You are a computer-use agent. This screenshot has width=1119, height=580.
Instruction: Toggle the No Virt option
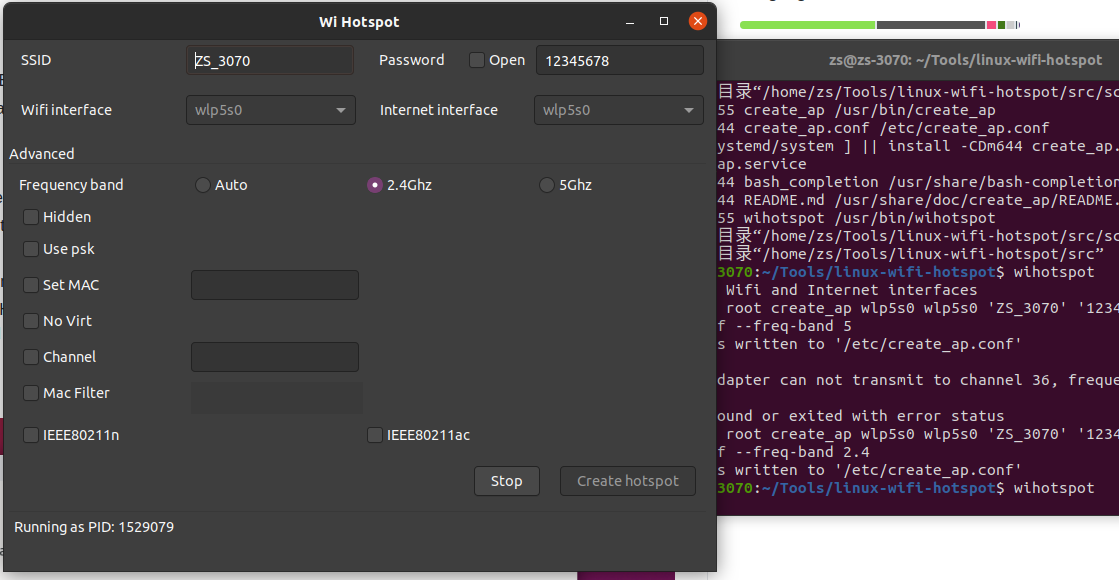tap(31, 321)
